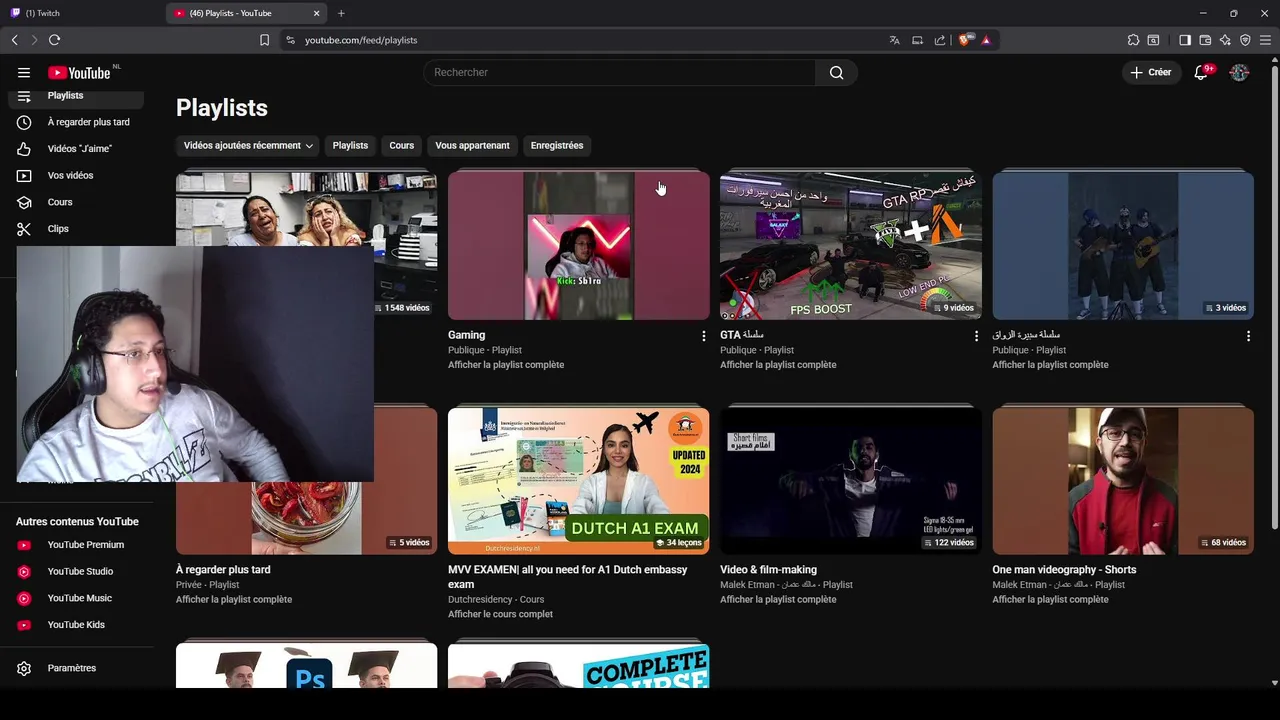This screenshot has width=1280, height=720.
Task: Click the translate page icon
Action: (894, 40)
